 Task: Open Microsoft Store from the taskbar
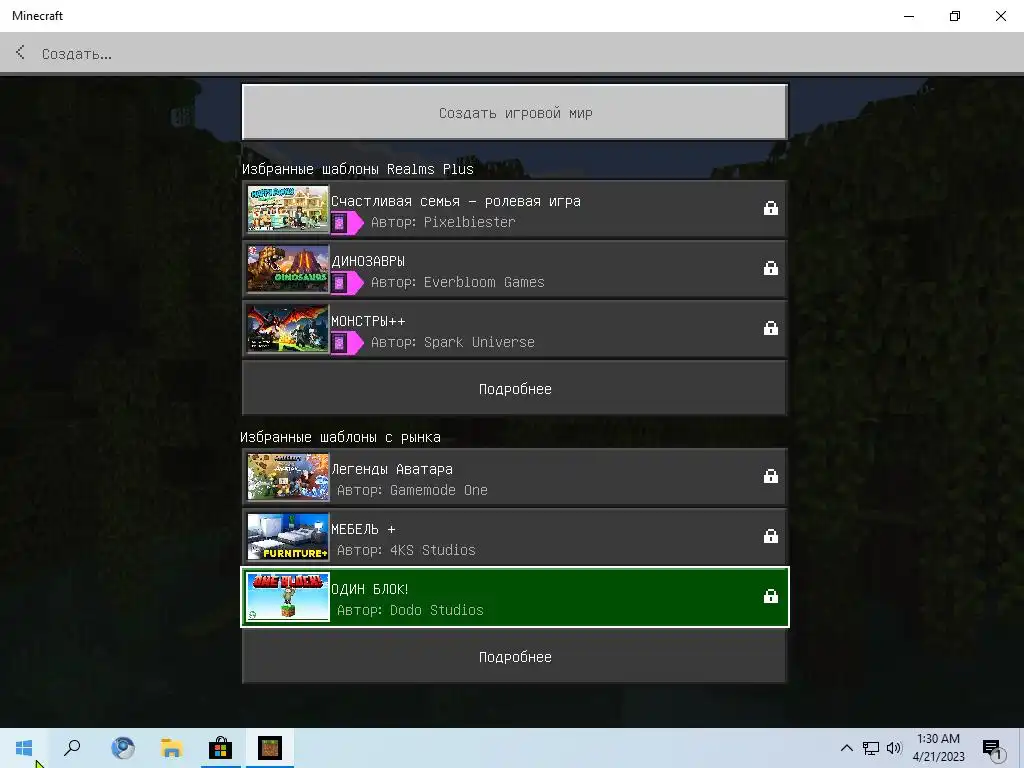pyautogui.click(x=221, y=748)
